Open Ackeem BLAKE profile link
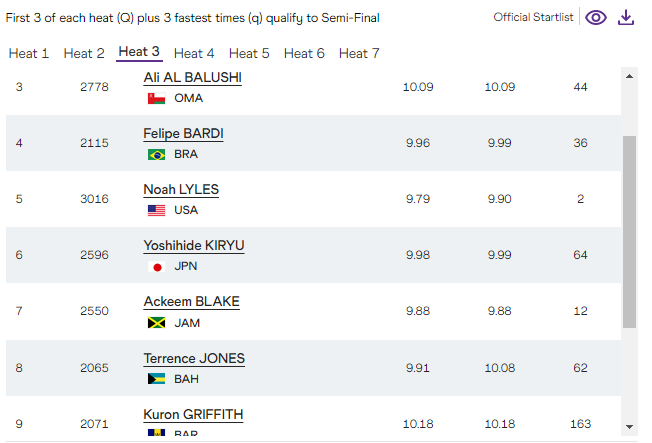The image size is (652, 443). [191, 302]
